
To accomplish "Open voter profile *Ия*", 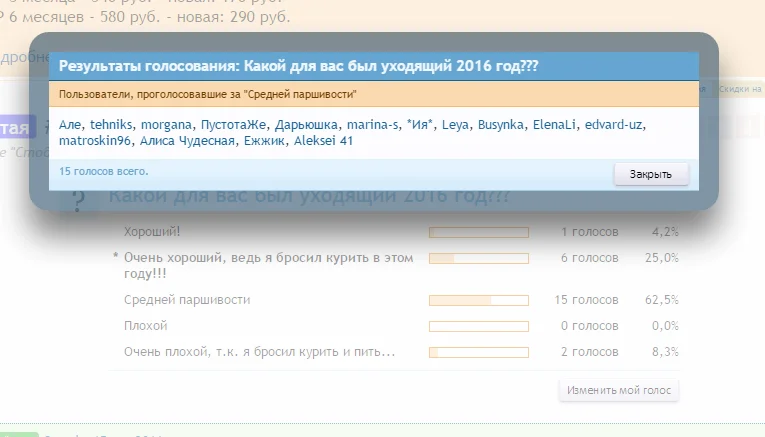I will 420,125.
